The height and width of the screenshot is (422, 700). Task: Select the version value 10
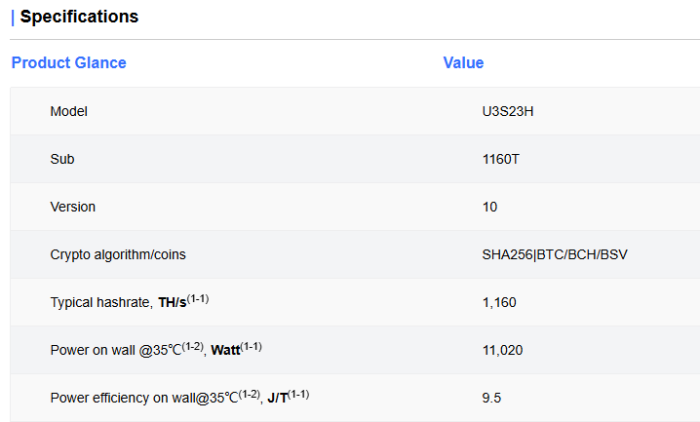[490, 207]
